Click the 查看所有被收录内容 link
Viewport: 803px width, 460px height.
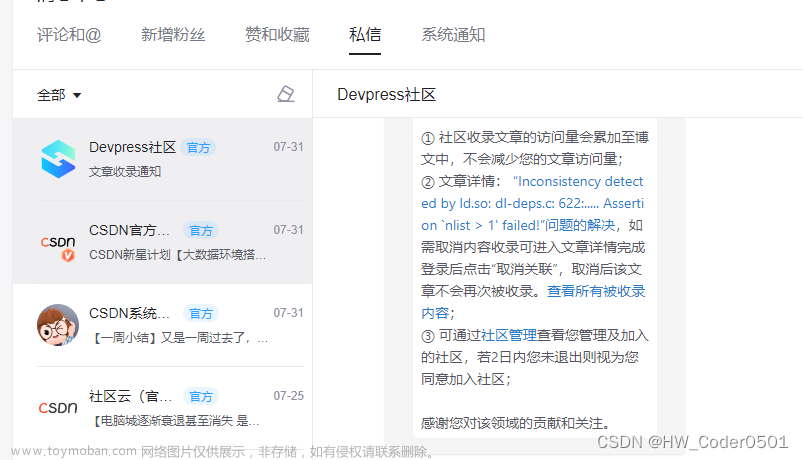pos(533,302)
